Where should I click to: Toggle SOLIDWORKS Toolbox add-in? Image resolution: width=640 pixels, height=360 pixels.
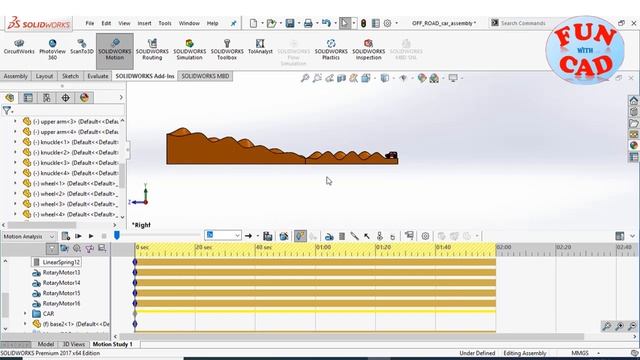click(227, 50)
